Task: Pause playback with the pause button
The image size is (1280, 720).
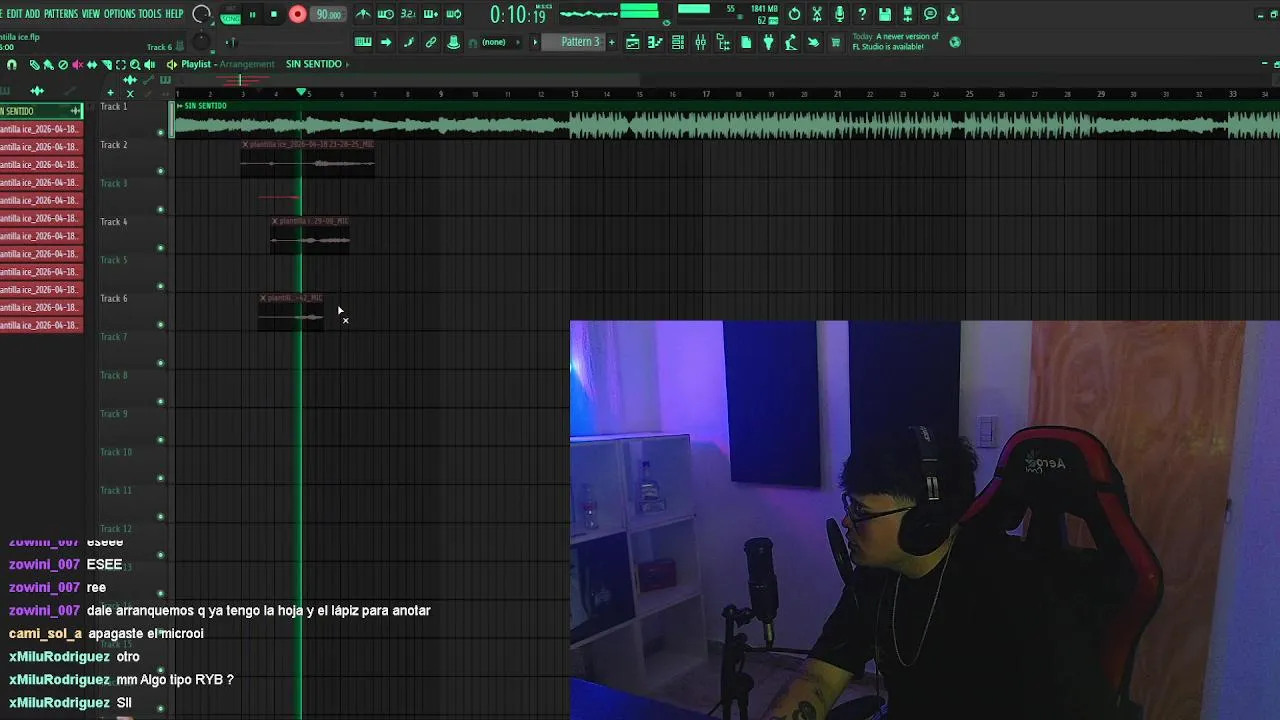Action: point(252,14)
